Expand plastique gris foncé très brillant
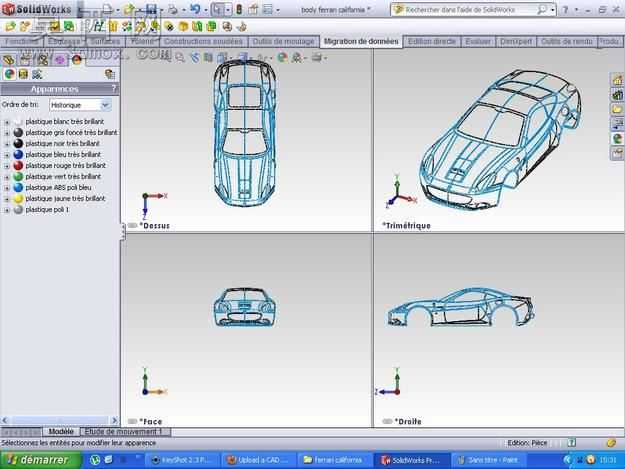 click(x=6, y=133)
